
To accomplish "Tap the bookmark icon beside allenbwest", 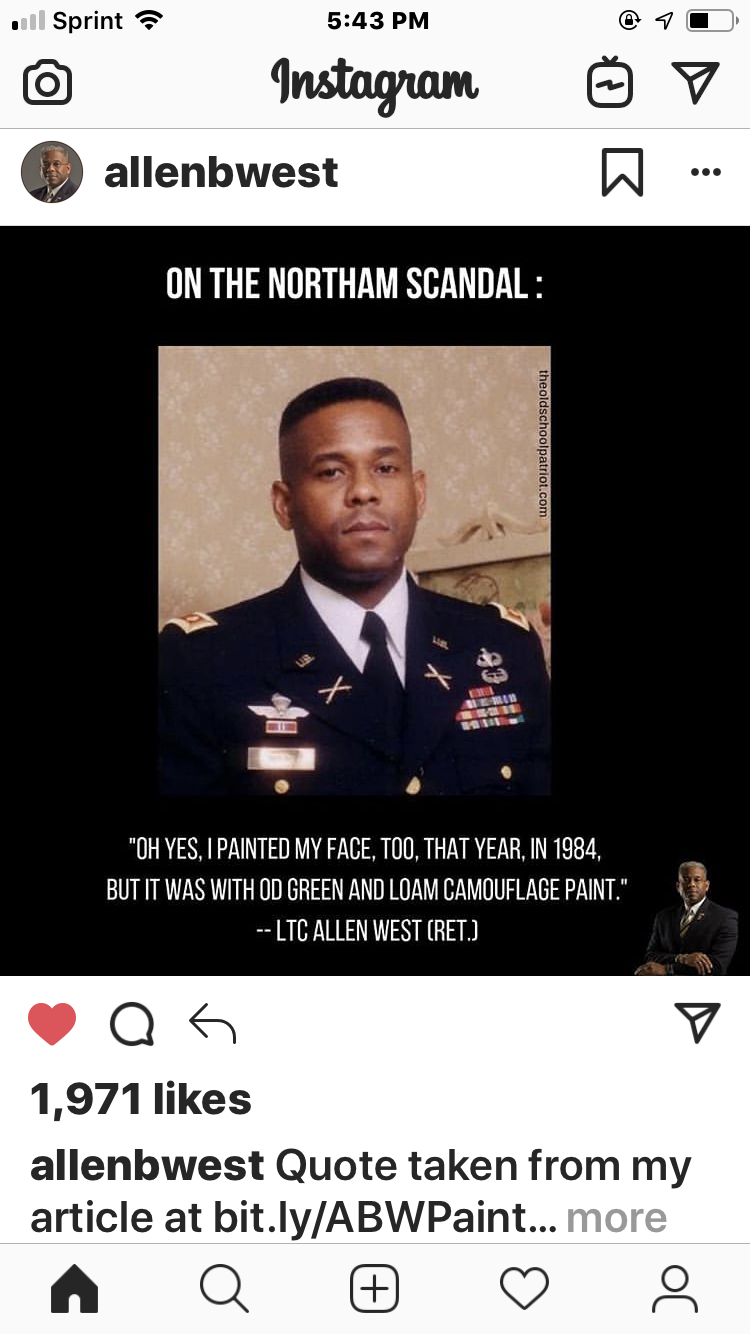I will click(x=621, y=172).
